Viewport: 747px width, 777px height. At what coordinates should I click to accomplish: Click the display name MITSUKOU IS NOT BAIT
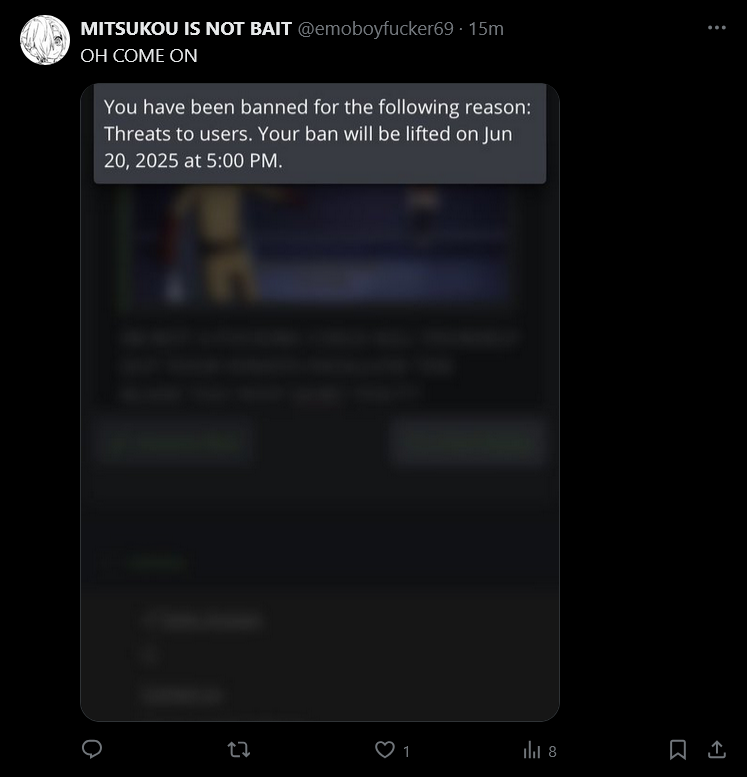coord(186,29)
